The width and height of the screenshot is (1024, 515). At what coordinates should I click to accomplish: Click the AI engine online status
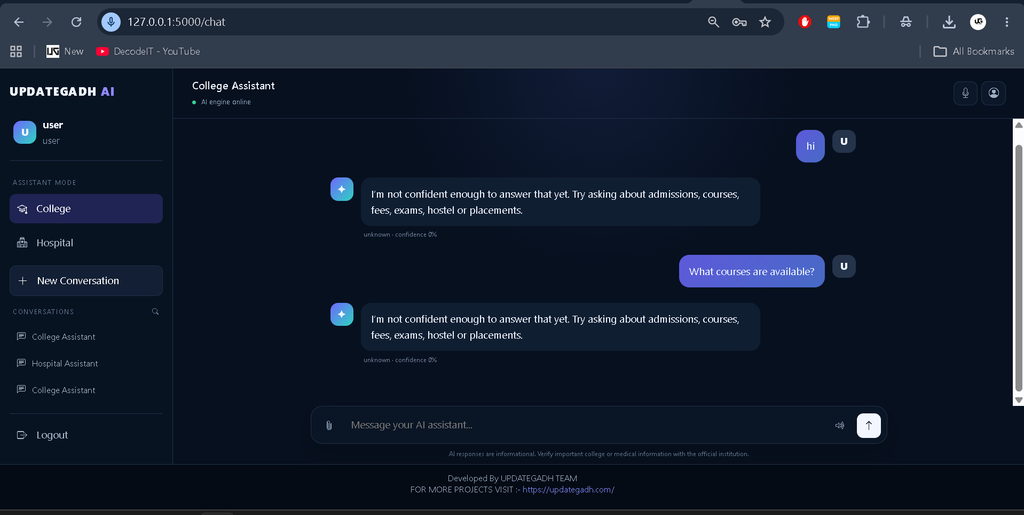(x=221, y=102)
